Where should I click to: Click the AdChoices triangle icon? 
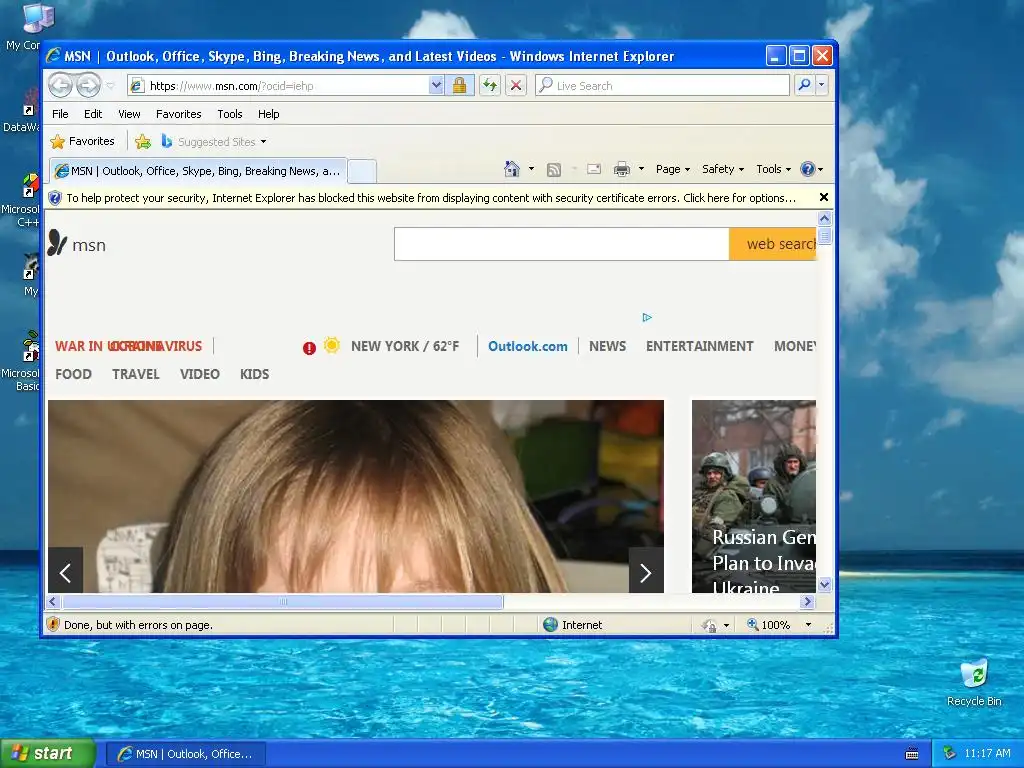(x=647, y=317)
